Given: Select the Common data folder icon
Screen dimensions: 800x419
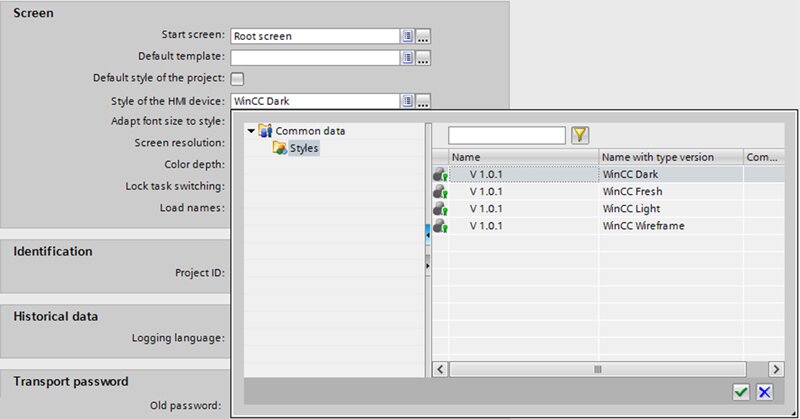Looking at the screenshot, I should [x=265, y=131].
